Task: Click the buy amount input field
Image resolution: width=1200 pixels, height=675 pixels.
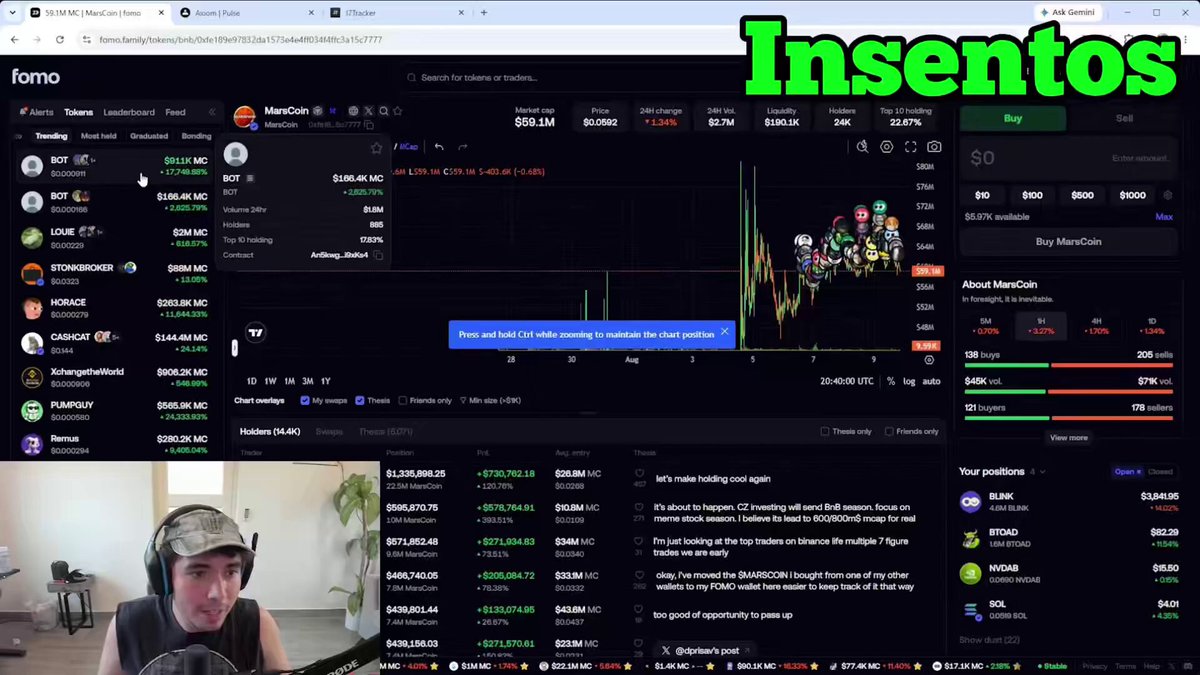Action: [1068, 158]
